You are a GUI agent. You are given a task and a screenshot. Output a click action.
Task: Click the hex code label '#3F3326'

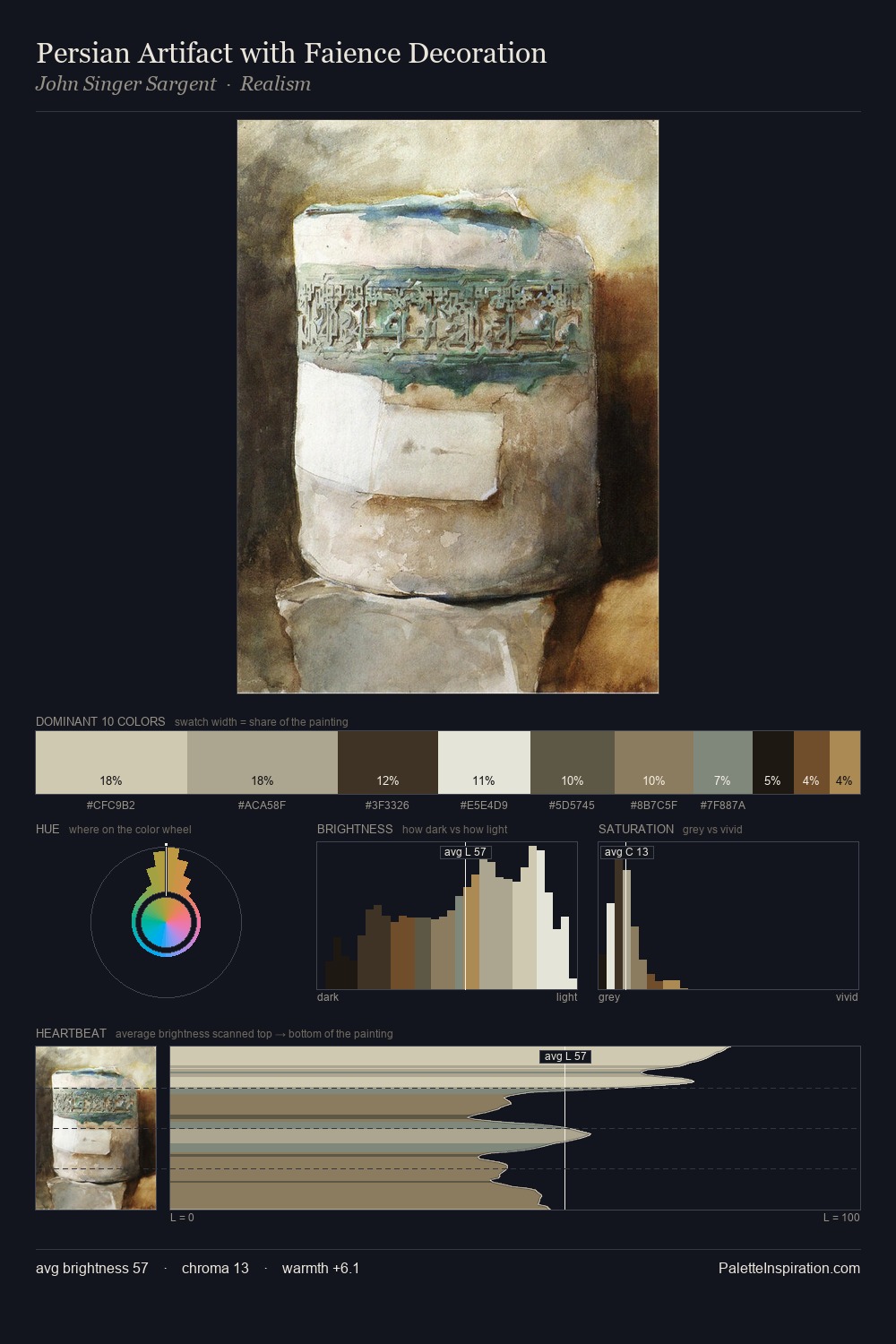tap(388, 806)
